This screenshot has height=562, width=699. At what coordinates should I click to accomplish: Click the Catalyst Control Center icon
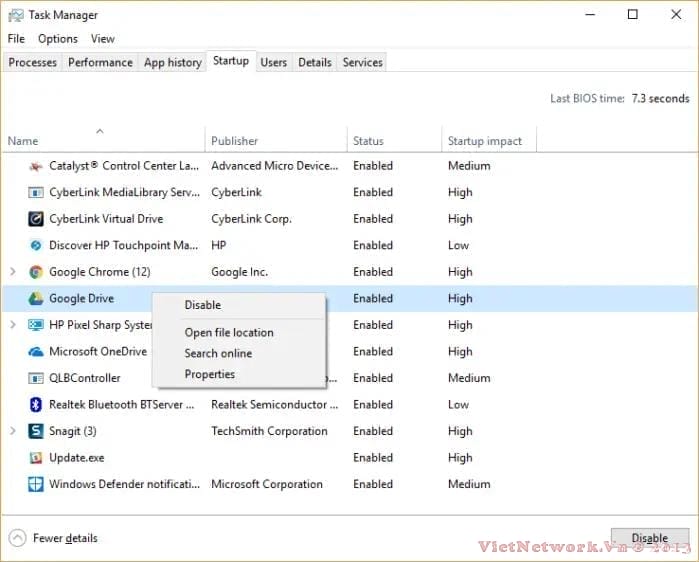[x=36, y=166]
